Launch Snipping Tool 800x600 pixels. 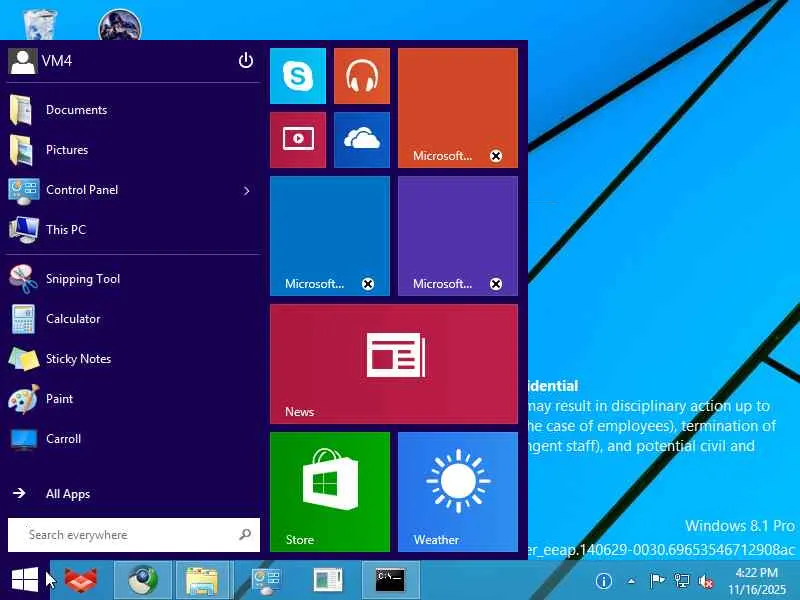pos(134,279)
